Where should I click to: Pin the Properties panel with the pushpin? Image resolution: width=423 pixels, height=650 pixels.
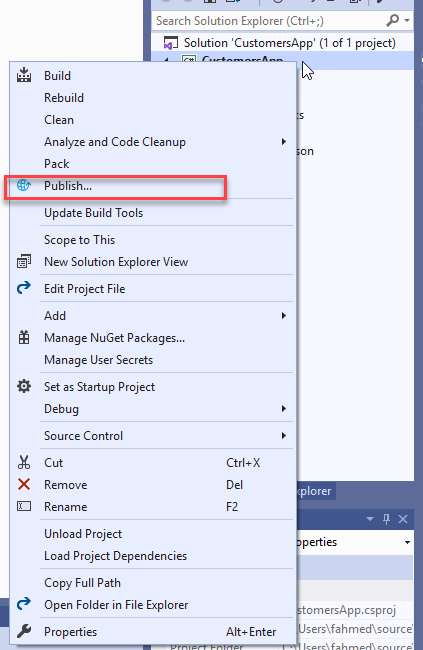click(387, 519)
